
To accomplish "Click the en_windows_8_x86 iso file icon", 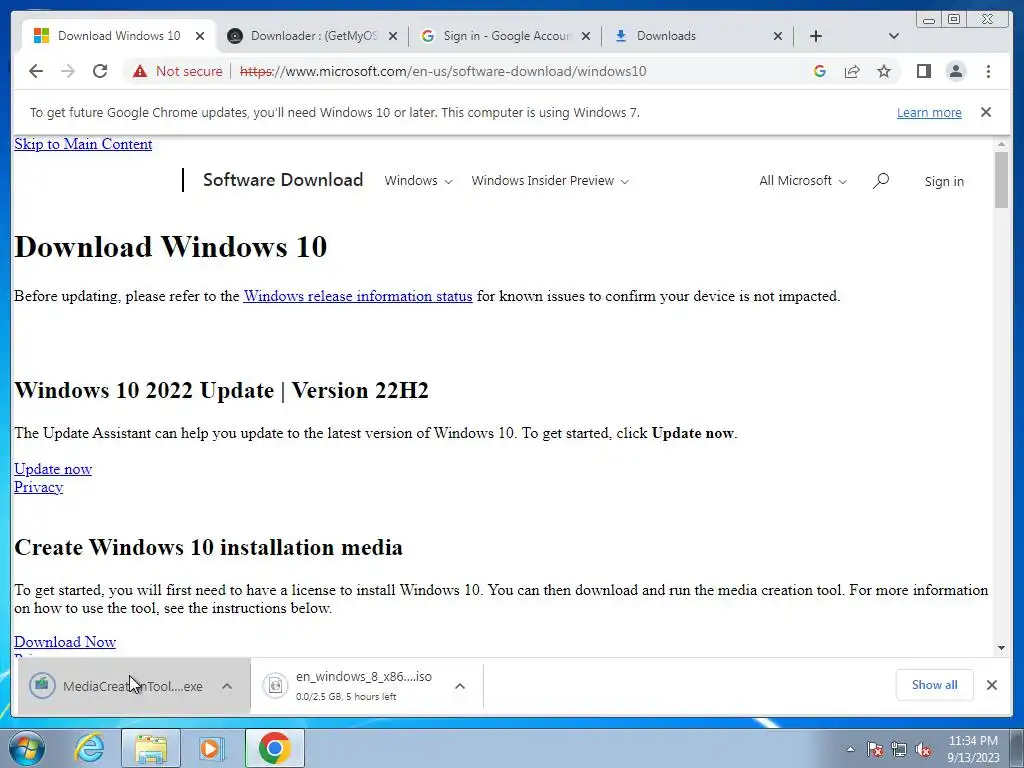I will [275, 685].
